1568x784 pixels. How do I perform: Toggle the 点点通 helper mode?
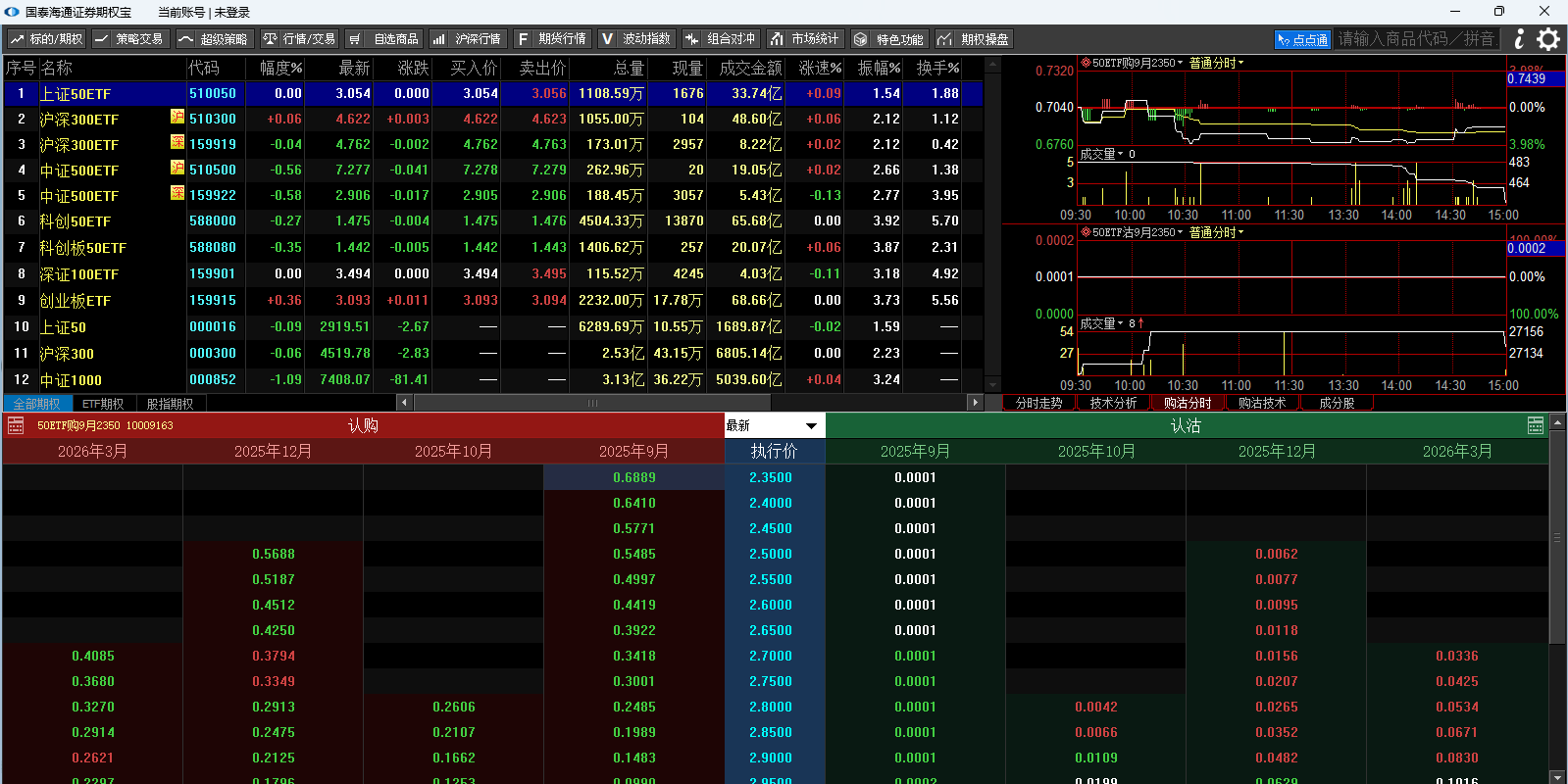(1302, 39)
